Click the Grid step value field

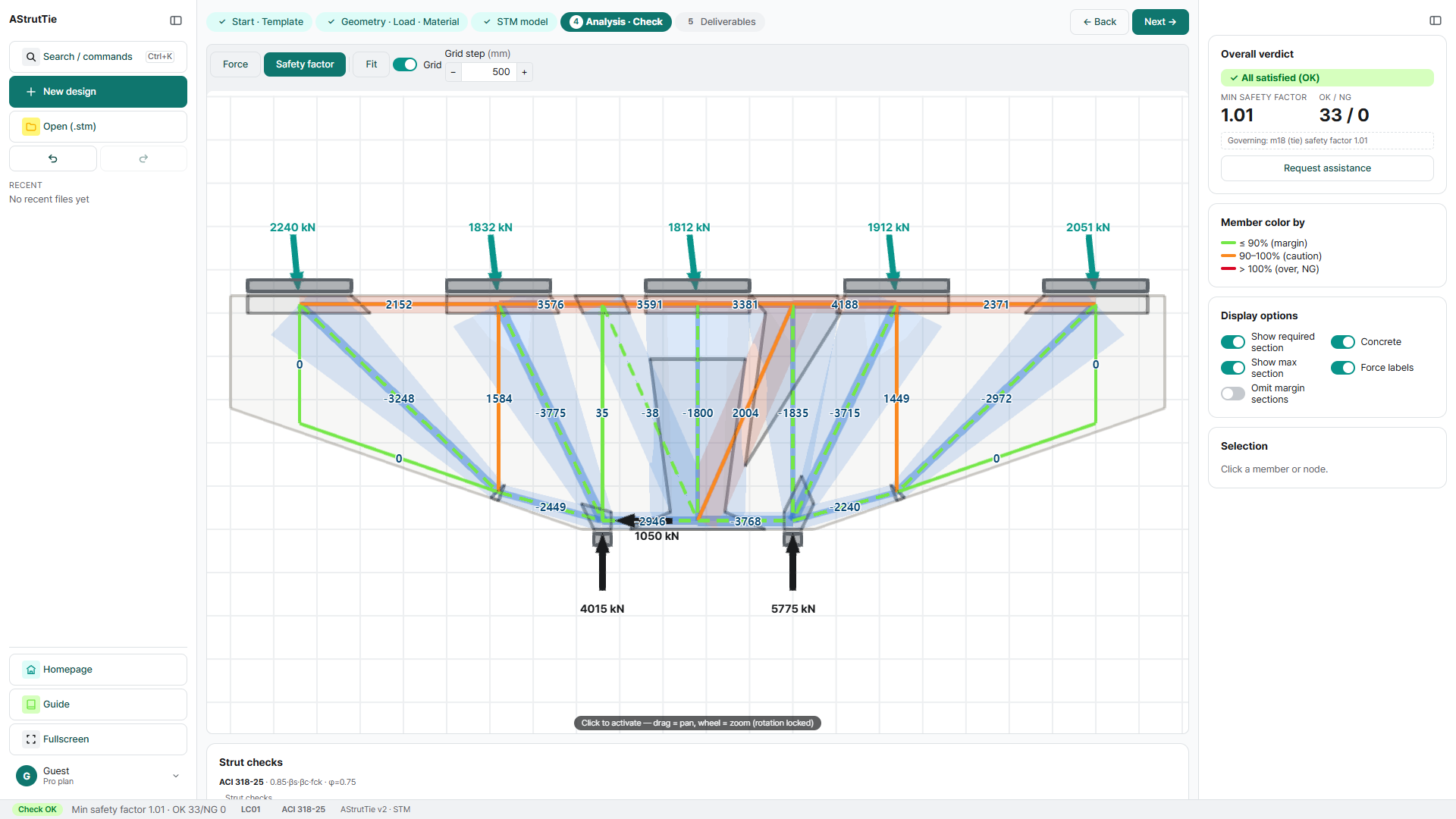tap(489, 72)
